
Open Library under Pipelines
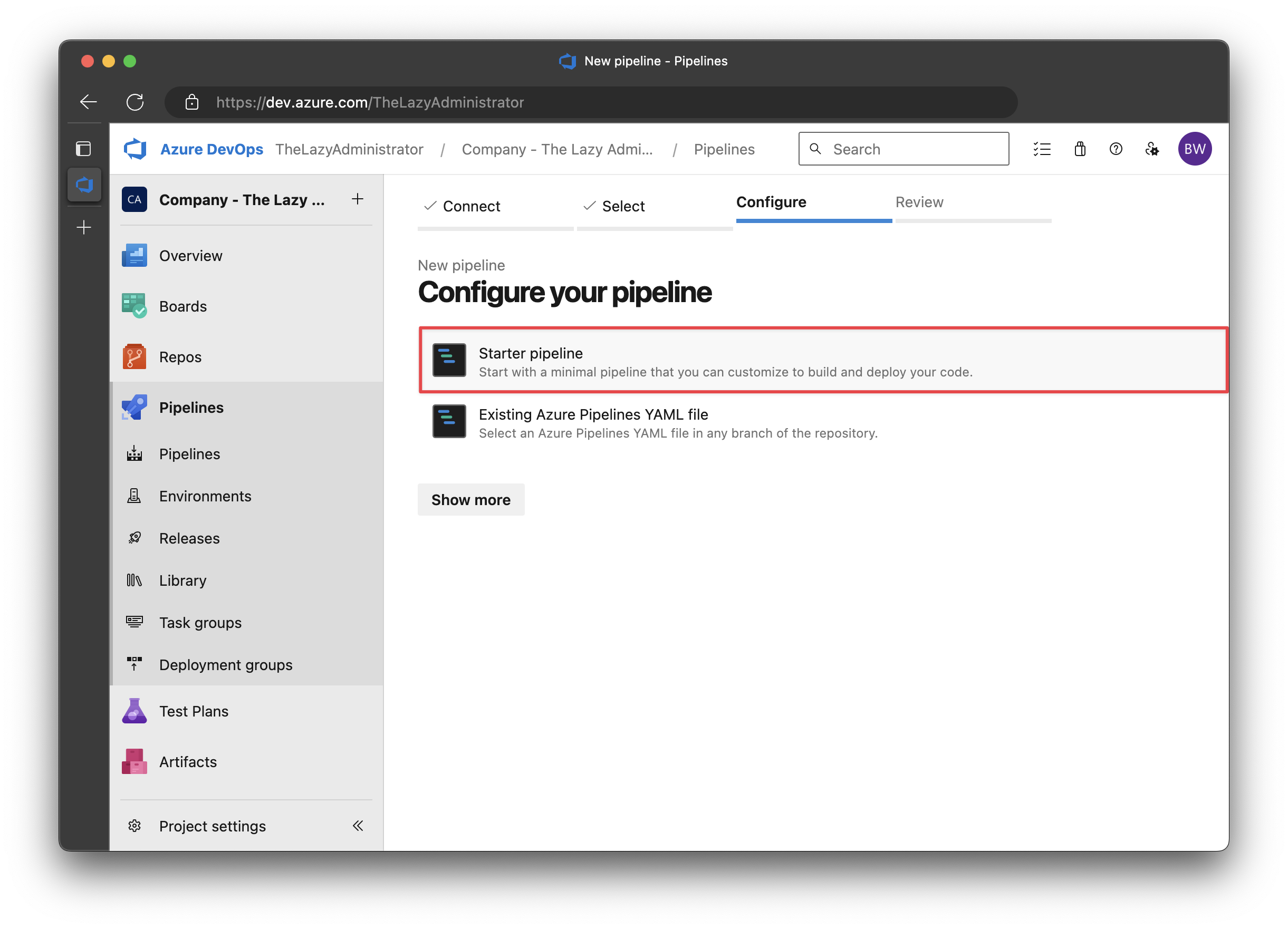coord(247,580)
